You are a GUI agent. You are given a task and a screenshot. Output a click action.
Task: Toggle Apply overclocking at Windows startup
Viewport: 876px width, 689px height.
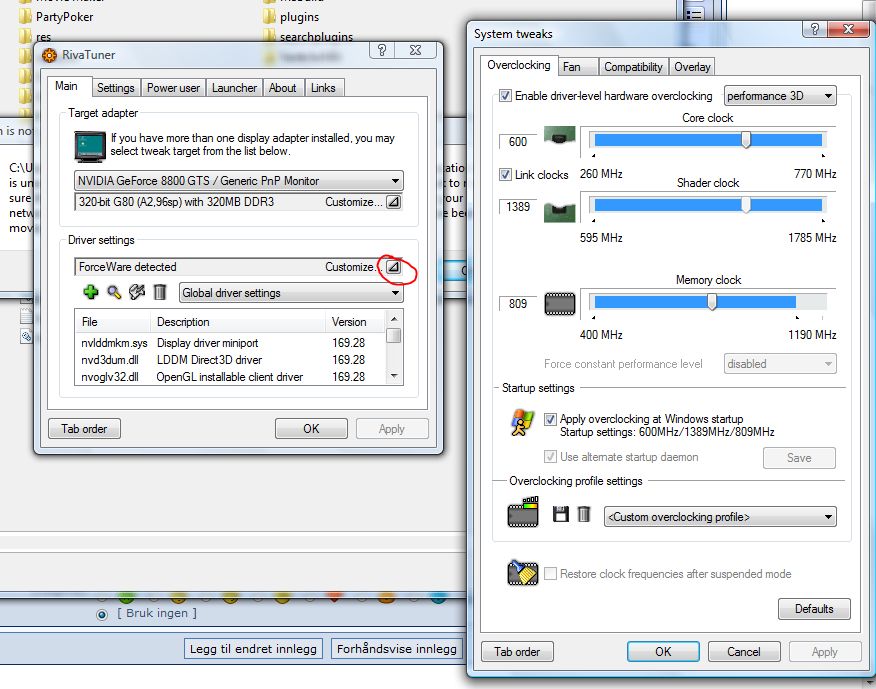pyautogui.click(x=550, y=419)
